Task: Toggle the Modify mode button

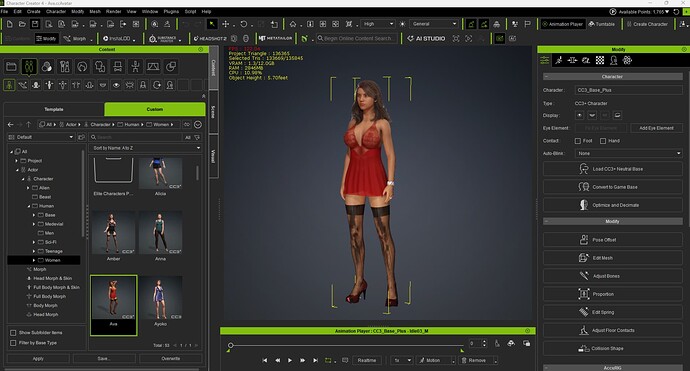Action: pyautogui.click(x=46, y=39)
